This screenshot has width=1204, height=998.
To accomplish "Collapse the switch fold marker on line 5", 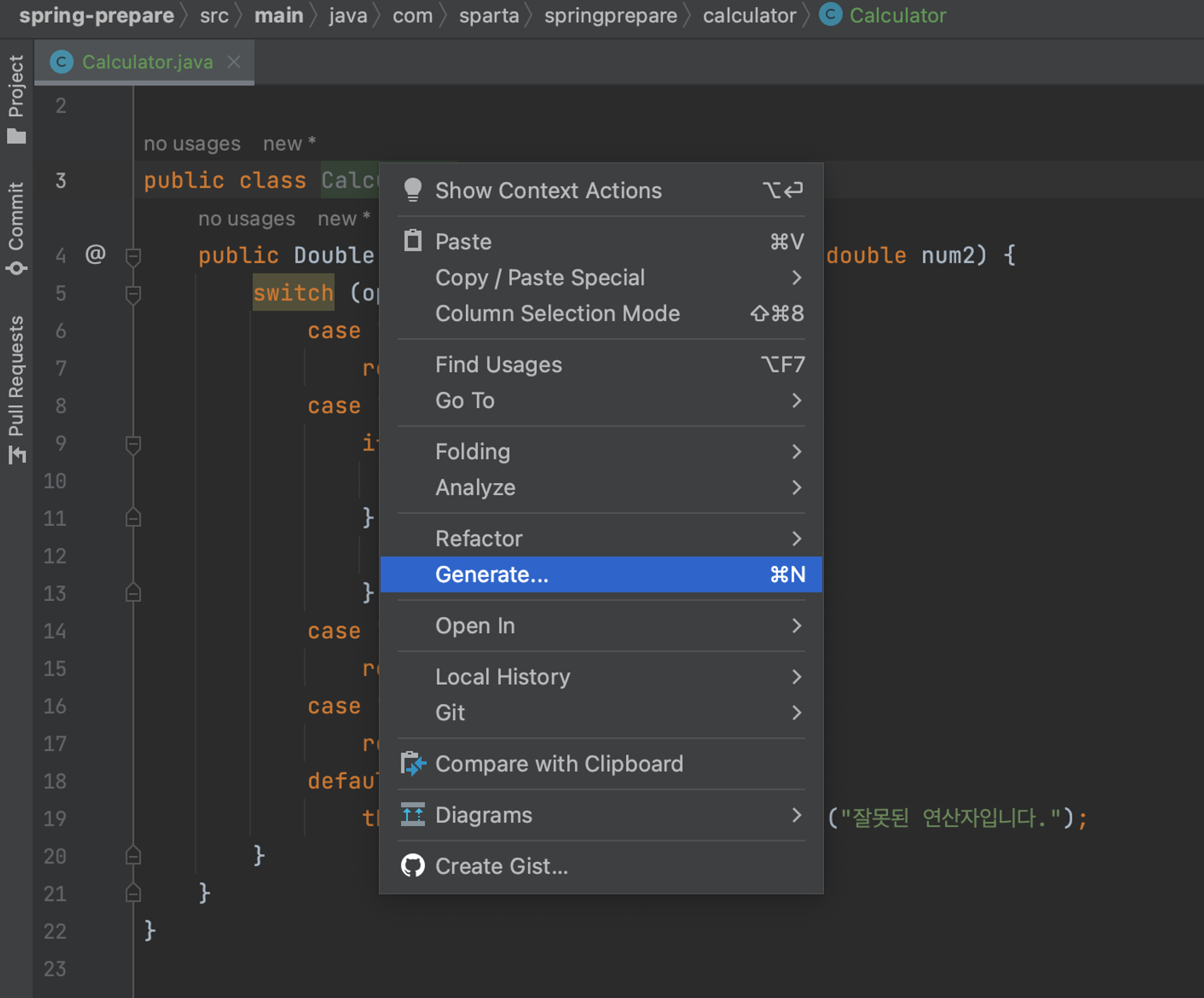I will click(x=133, y=295).
